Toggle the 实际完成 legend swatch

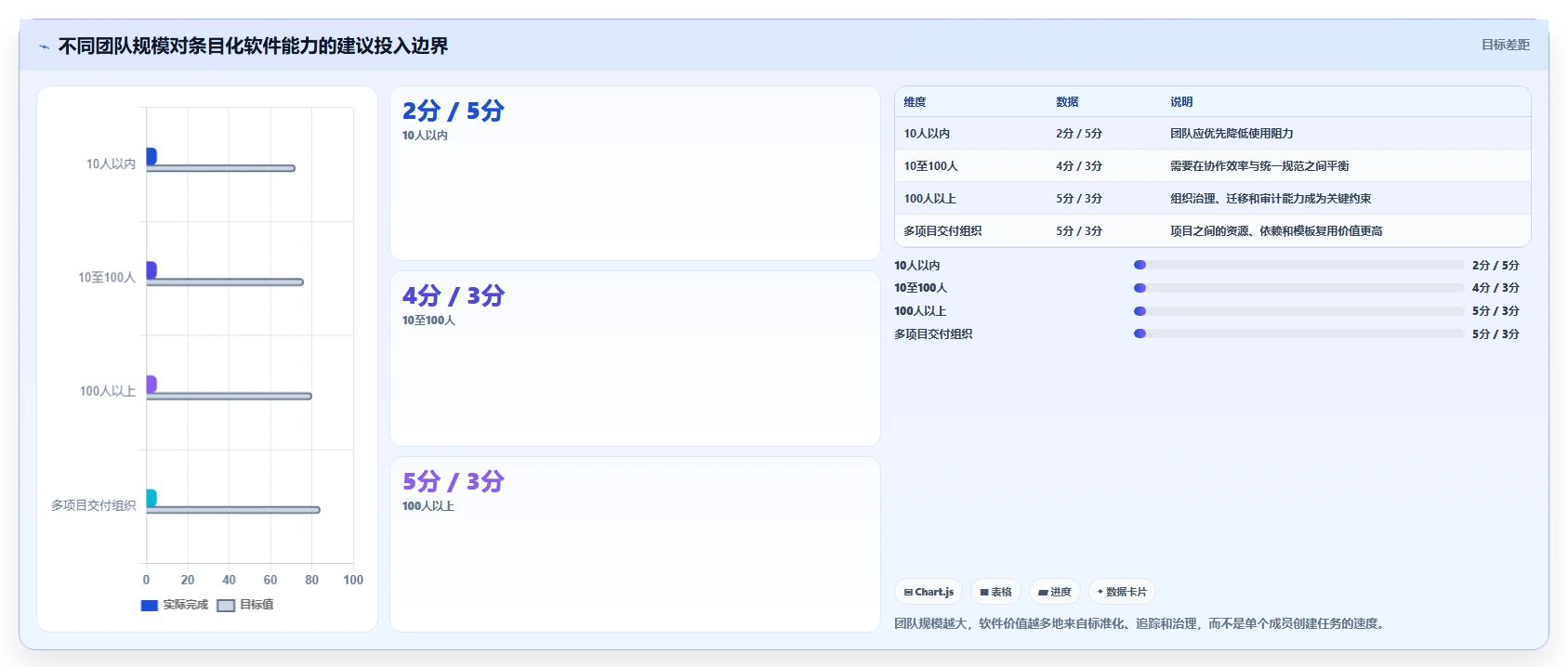150,605
